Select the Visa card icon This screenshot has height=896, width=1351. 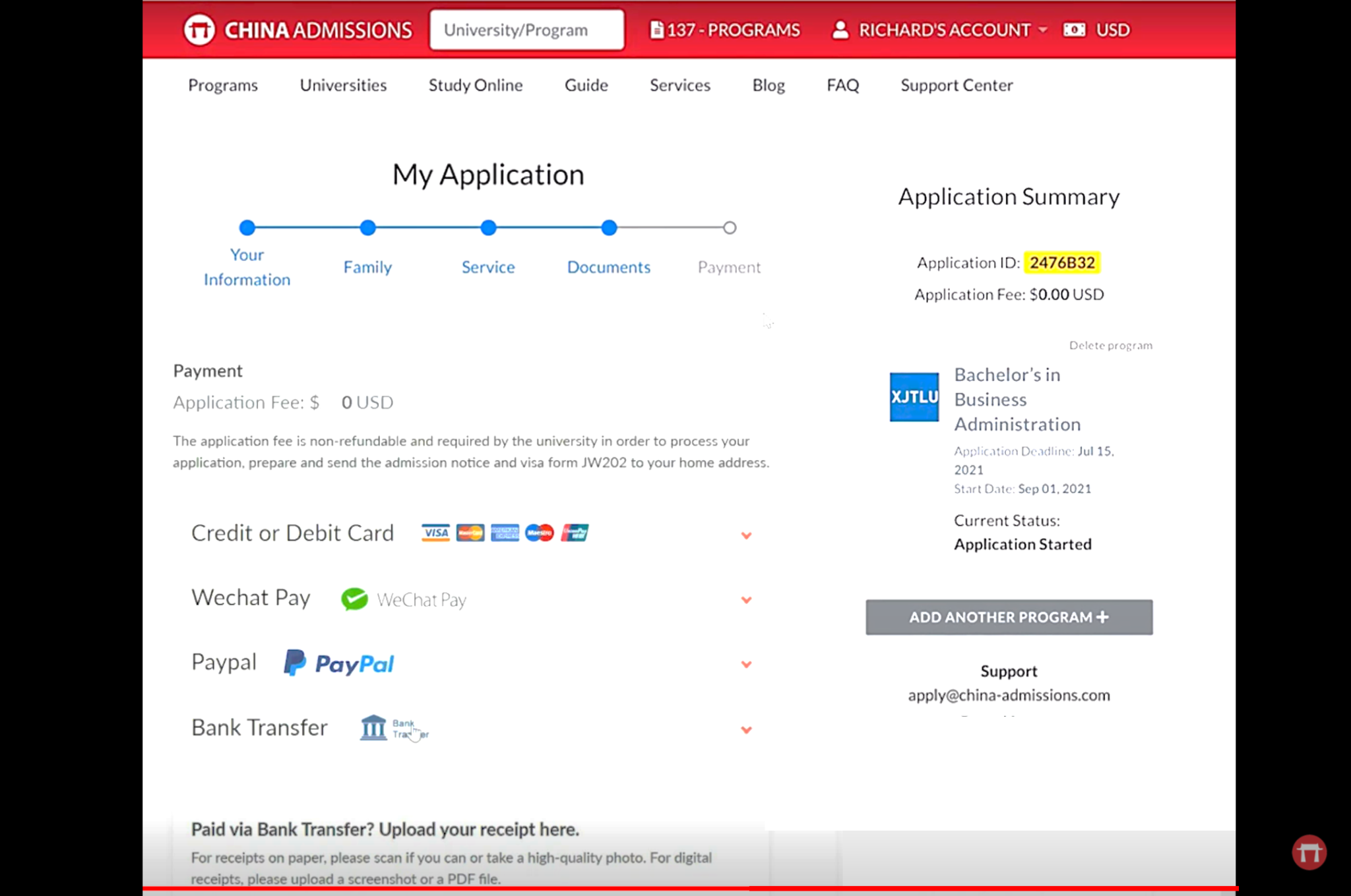(435, 533)
